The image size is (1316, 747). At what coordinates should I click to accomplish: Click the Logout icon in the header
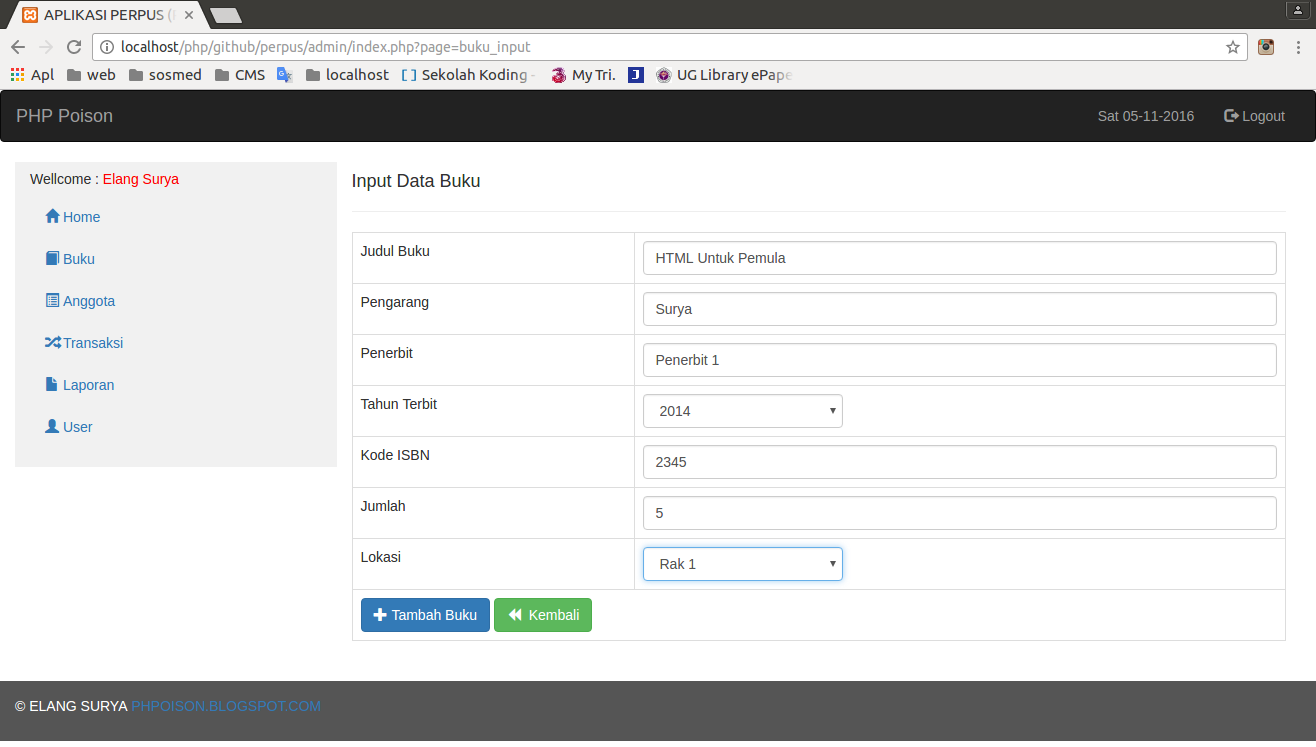tap(1231, 115)
